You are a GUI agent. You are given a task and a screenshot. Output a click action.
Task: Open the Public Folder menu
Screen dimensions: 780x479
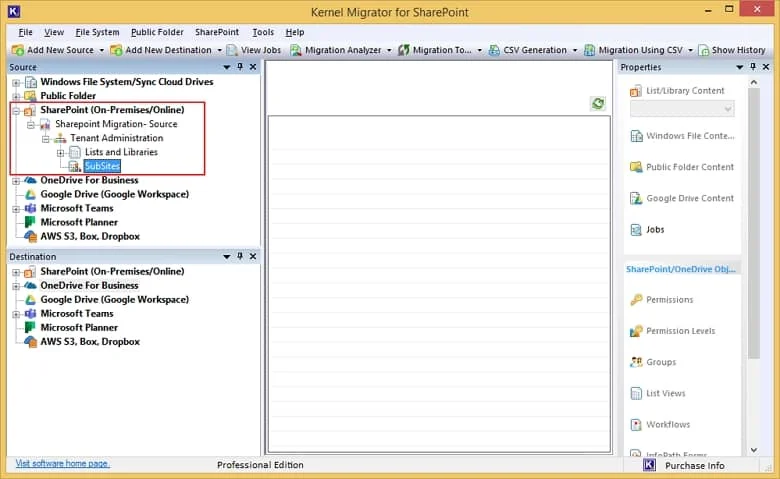pyautogui.click(x=157, y=32)
